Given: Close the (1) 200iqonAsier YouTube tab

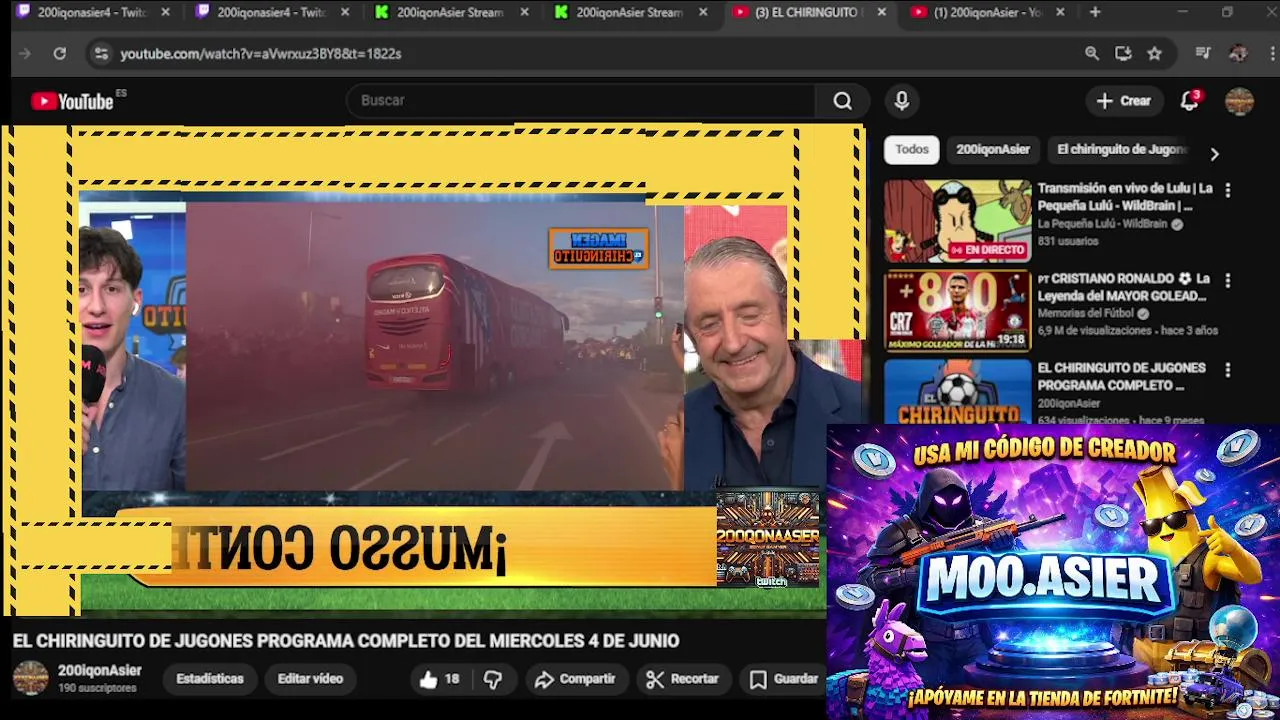Looking at the screenshot, I should pyautogui.click(x=1060, y=12).
